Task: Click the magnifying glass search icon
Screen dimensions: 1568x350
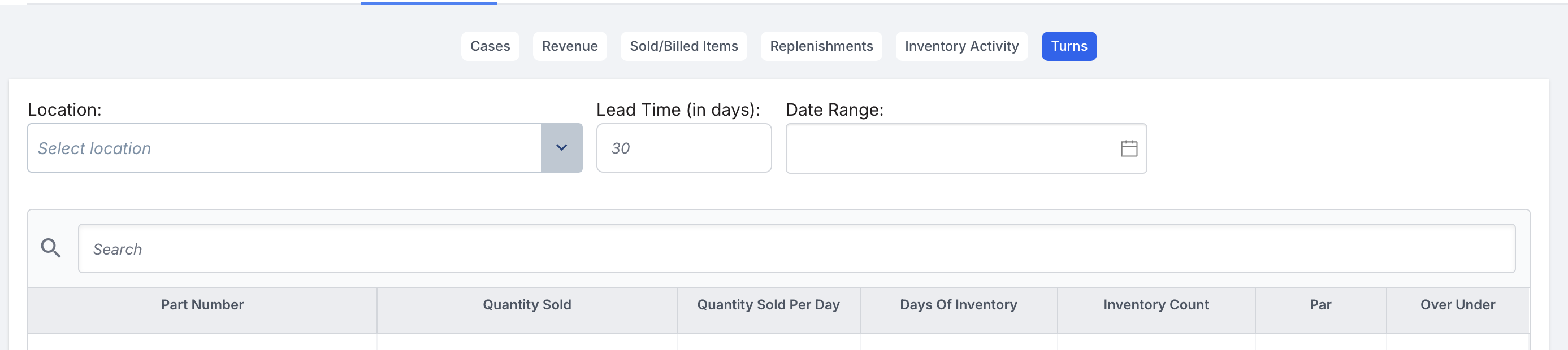Action: tap(50, 248)
